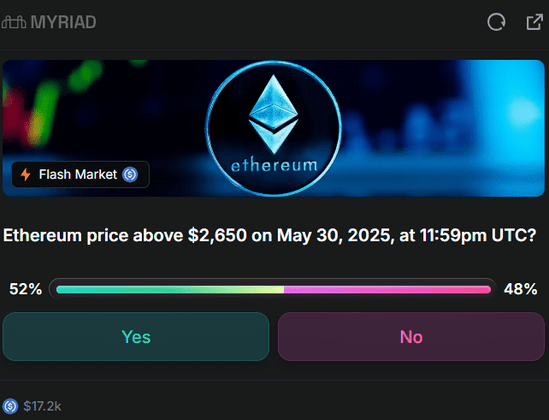Click the $17.2k volume amount
549x420 pixels.
point(42,406)
